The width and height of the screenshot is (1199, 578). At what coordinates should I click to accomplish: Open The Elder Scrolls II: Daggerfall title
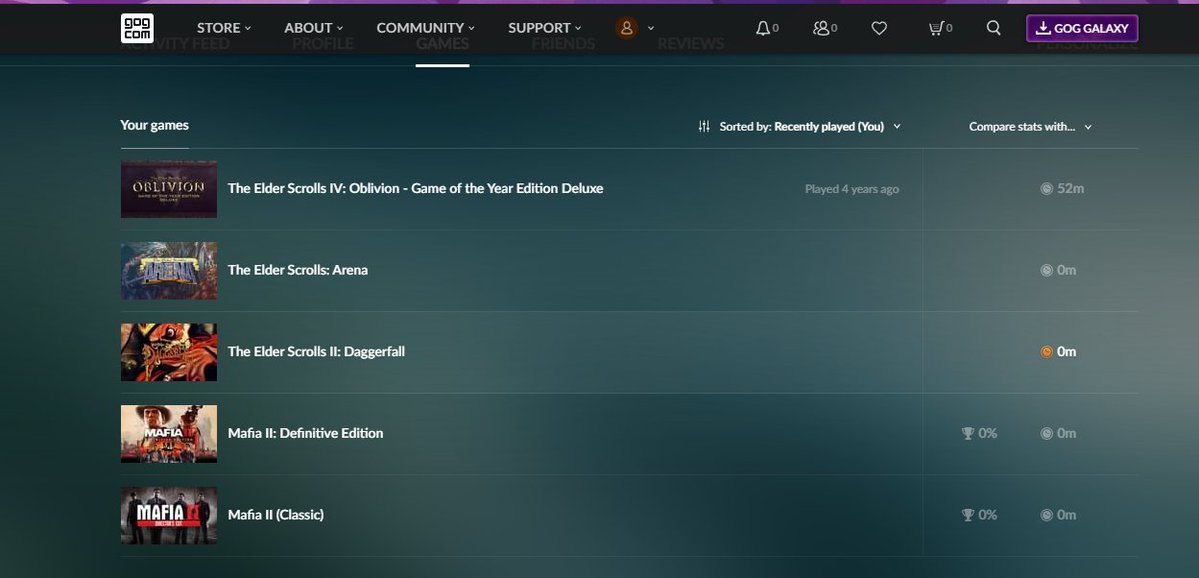click(x=317, y=352)
